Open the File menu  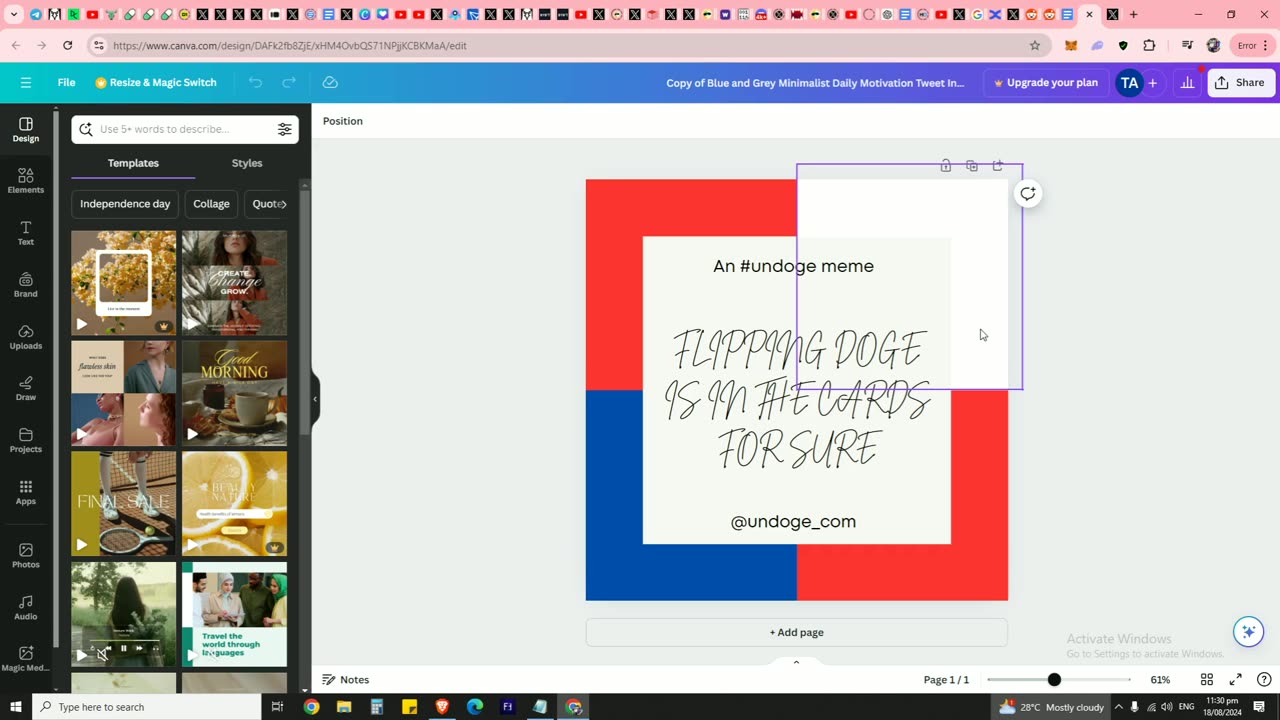coord(66,83)
